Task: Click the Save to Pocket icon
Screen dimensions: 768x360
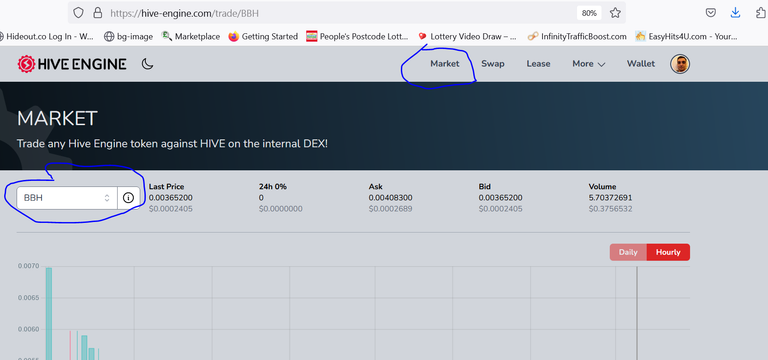Action: 711,13
